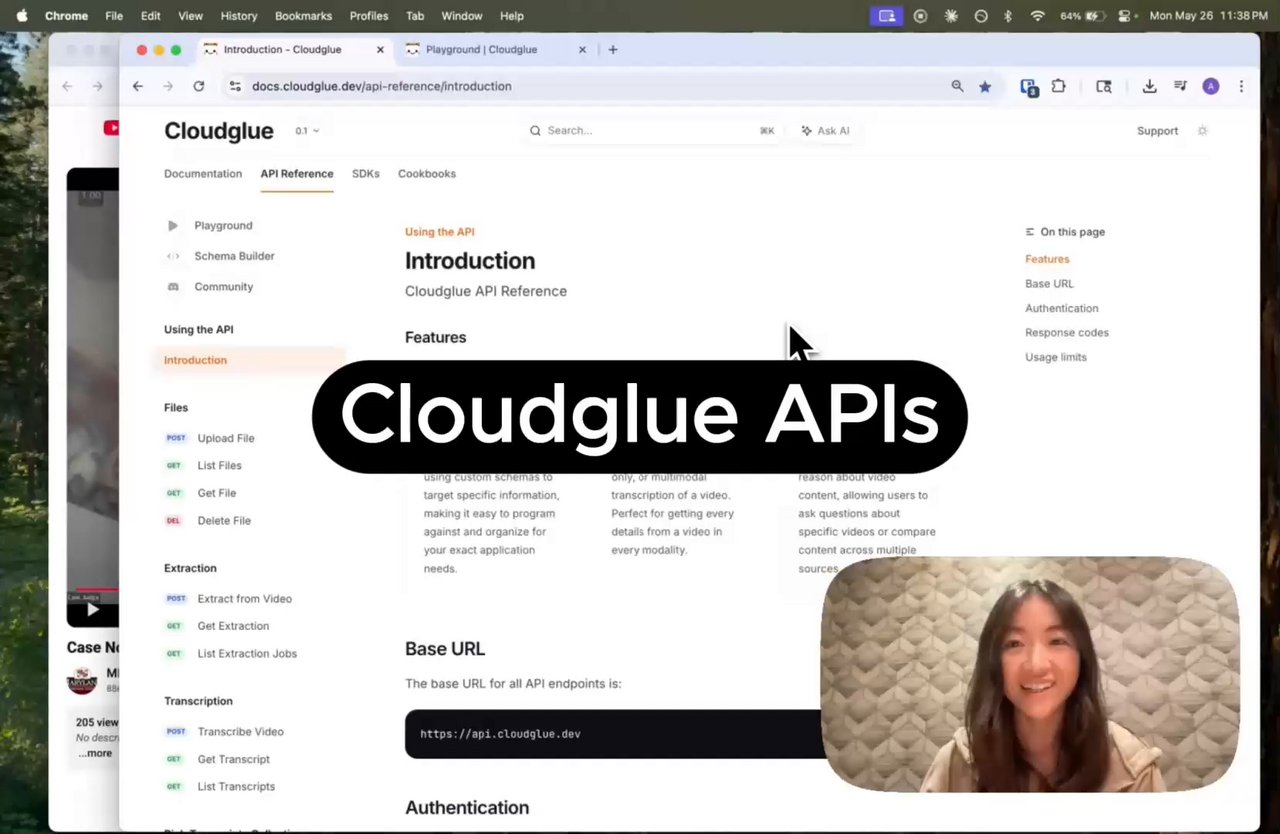
Task: Jump to Base URL in On this page
Action: (1049, 284)
